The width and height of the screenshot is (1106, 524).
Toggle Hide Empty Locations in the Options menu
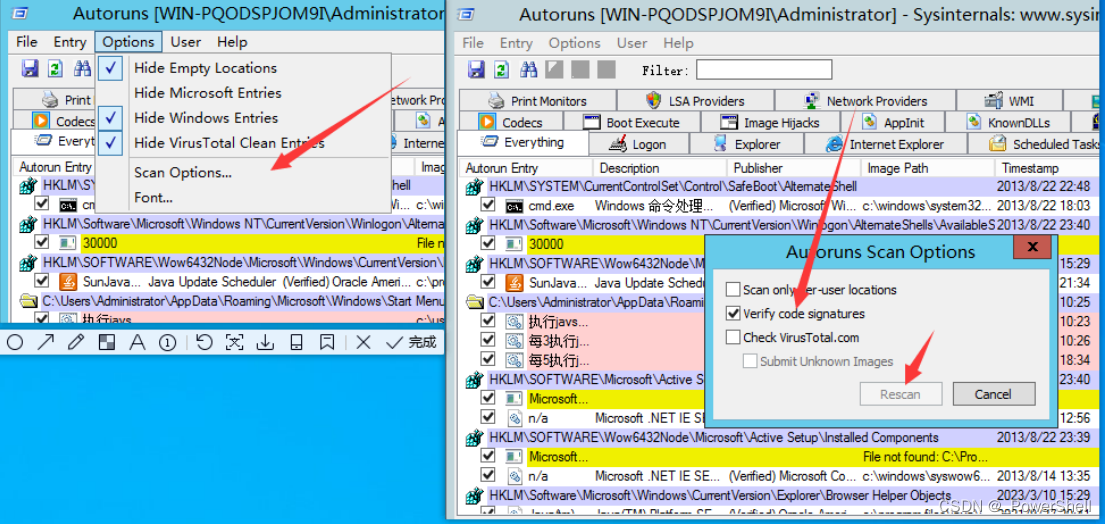[243, 68]
